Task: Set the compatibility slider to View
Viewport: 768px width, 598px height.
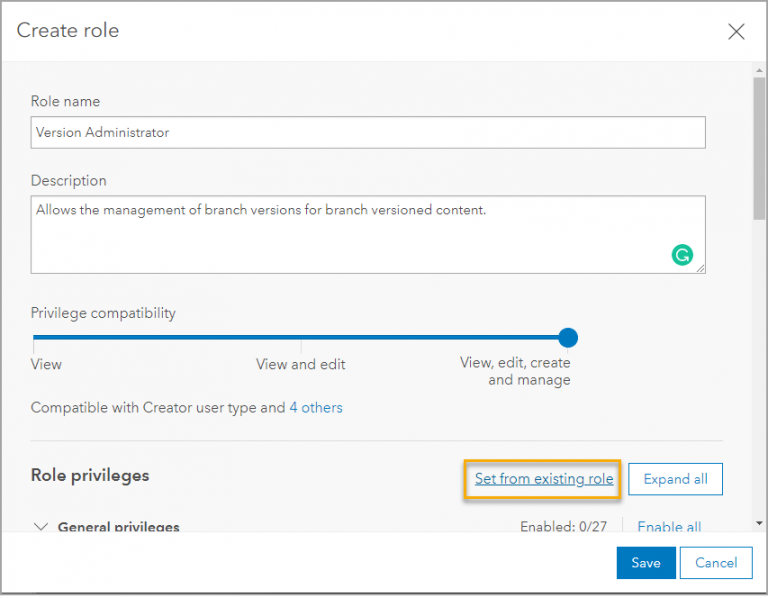Action: [x=34, y=338]
